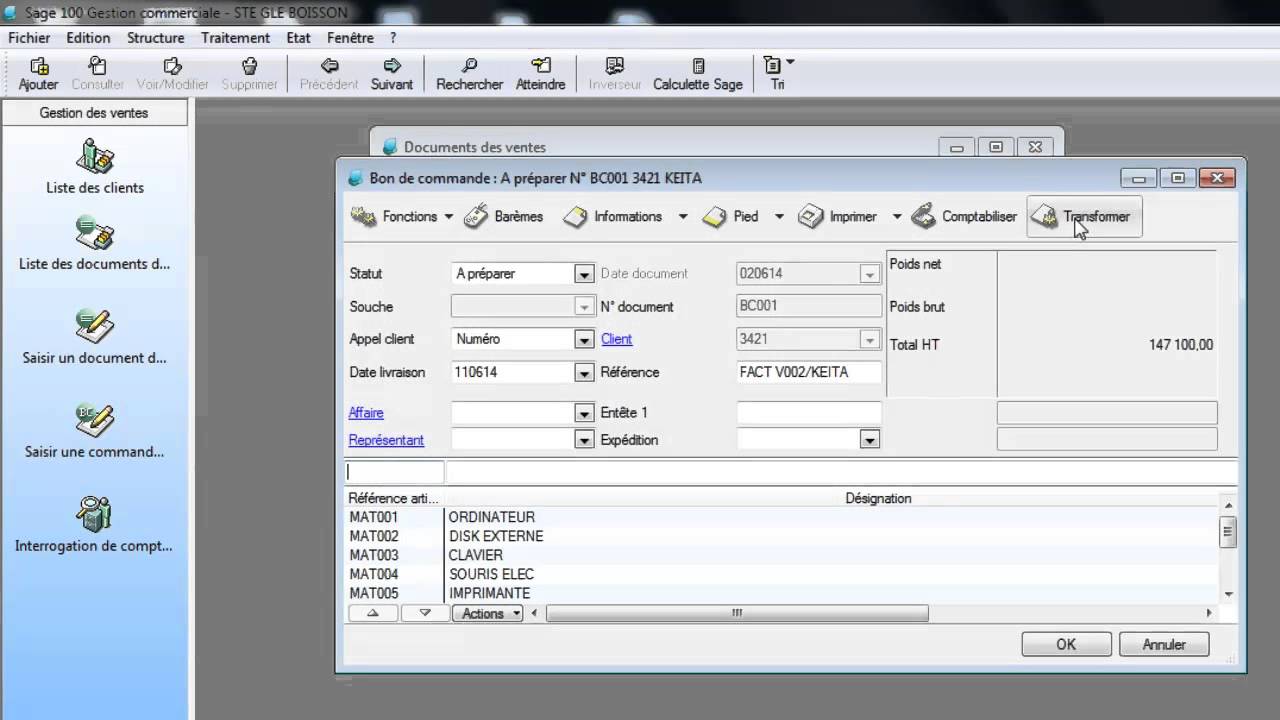Viewport: 1280px width, 720px height.
Task: Click the OK button
Action: tap(1066, 645)
